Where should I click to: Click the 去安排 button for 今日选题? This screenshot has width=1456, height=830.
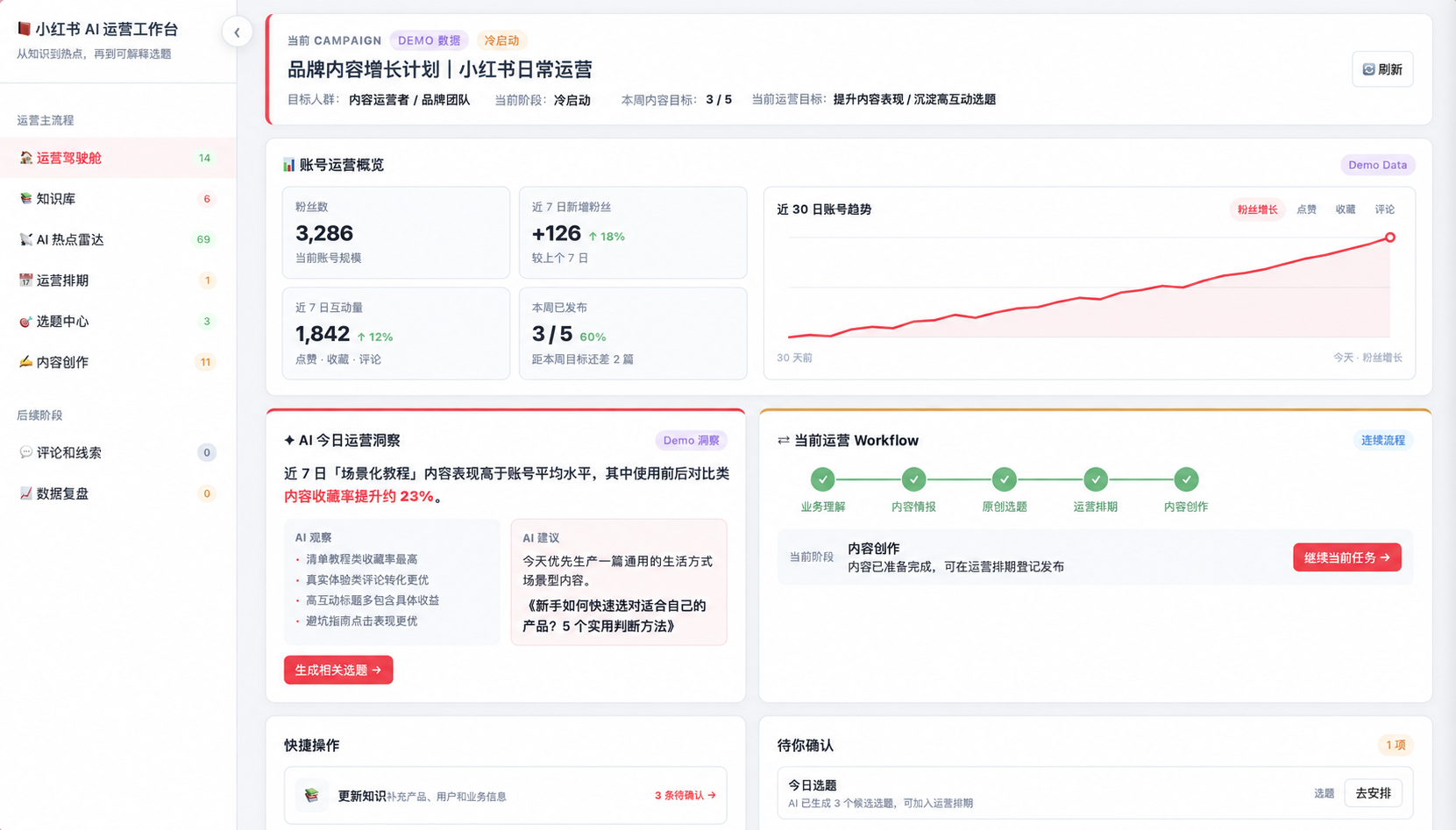1374,793
